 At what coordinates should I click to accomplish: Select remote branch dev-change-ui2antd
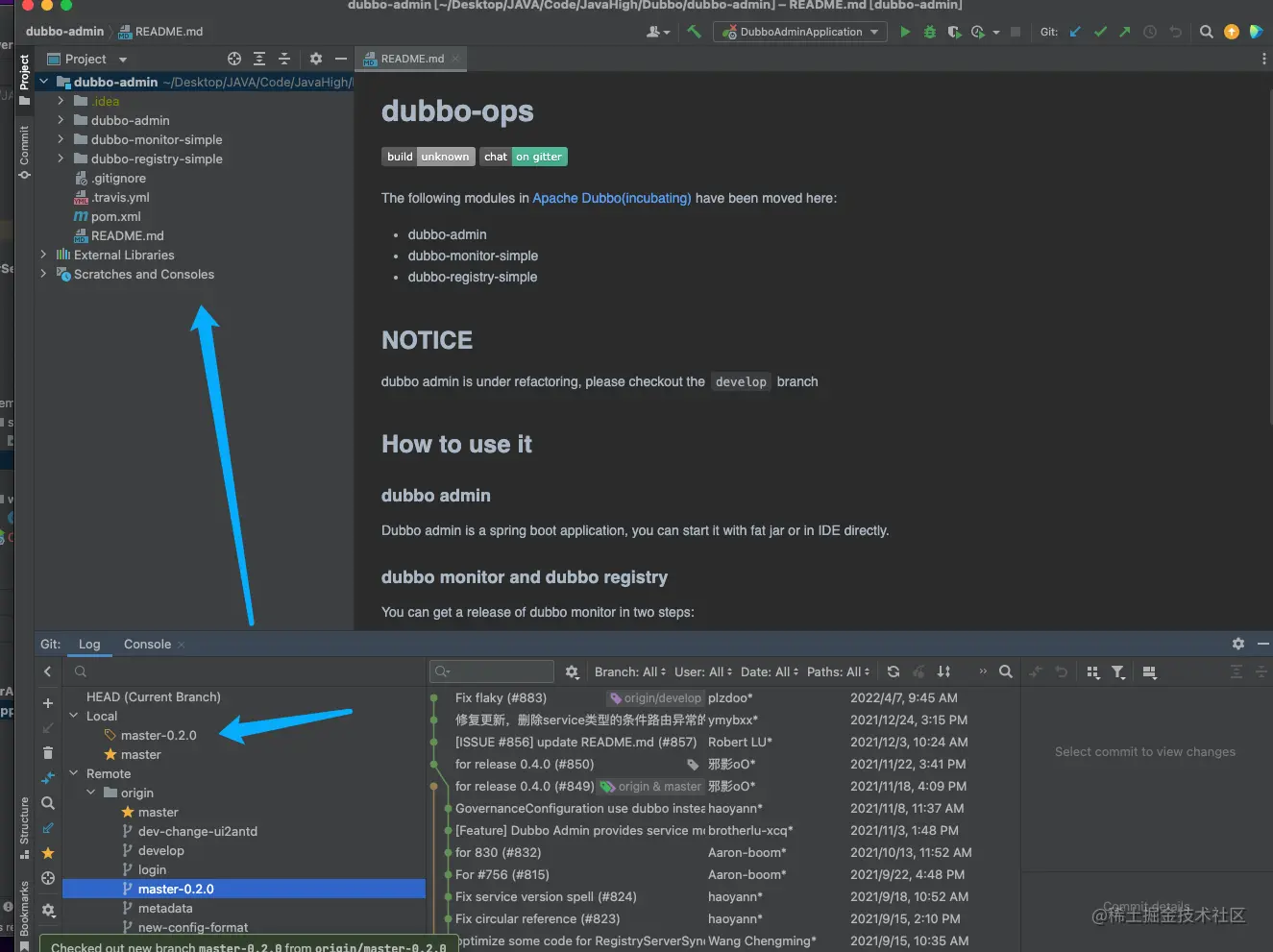click(x=198, y=831)
